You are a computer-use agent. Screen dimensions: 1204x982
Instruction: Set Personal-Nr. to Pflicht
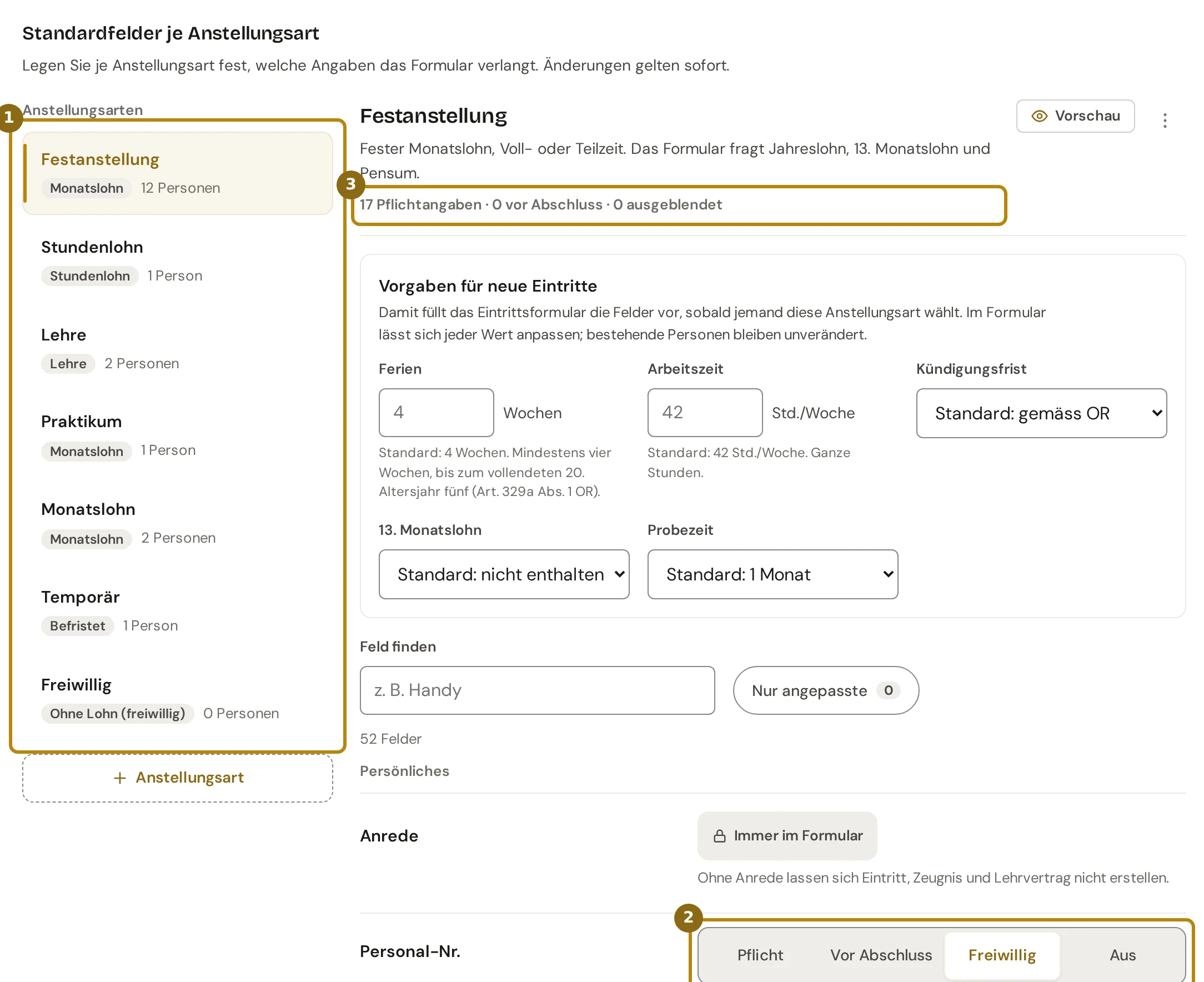760,955
